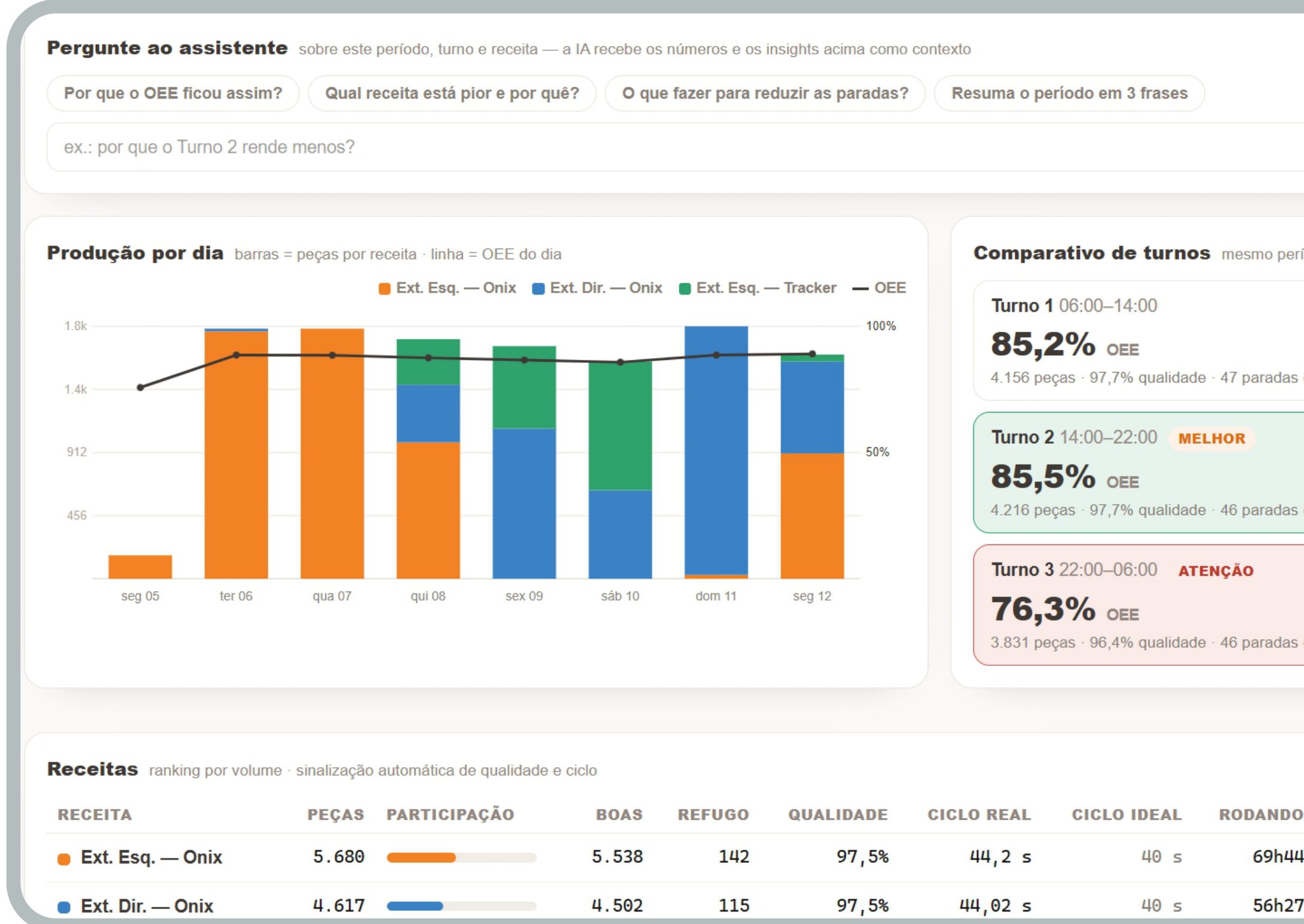The height and width of the screenshot is (924, 1304).
Task: Select the 'Ext. Esq. — Onix' recipe row name
Action: pos(152,857)
